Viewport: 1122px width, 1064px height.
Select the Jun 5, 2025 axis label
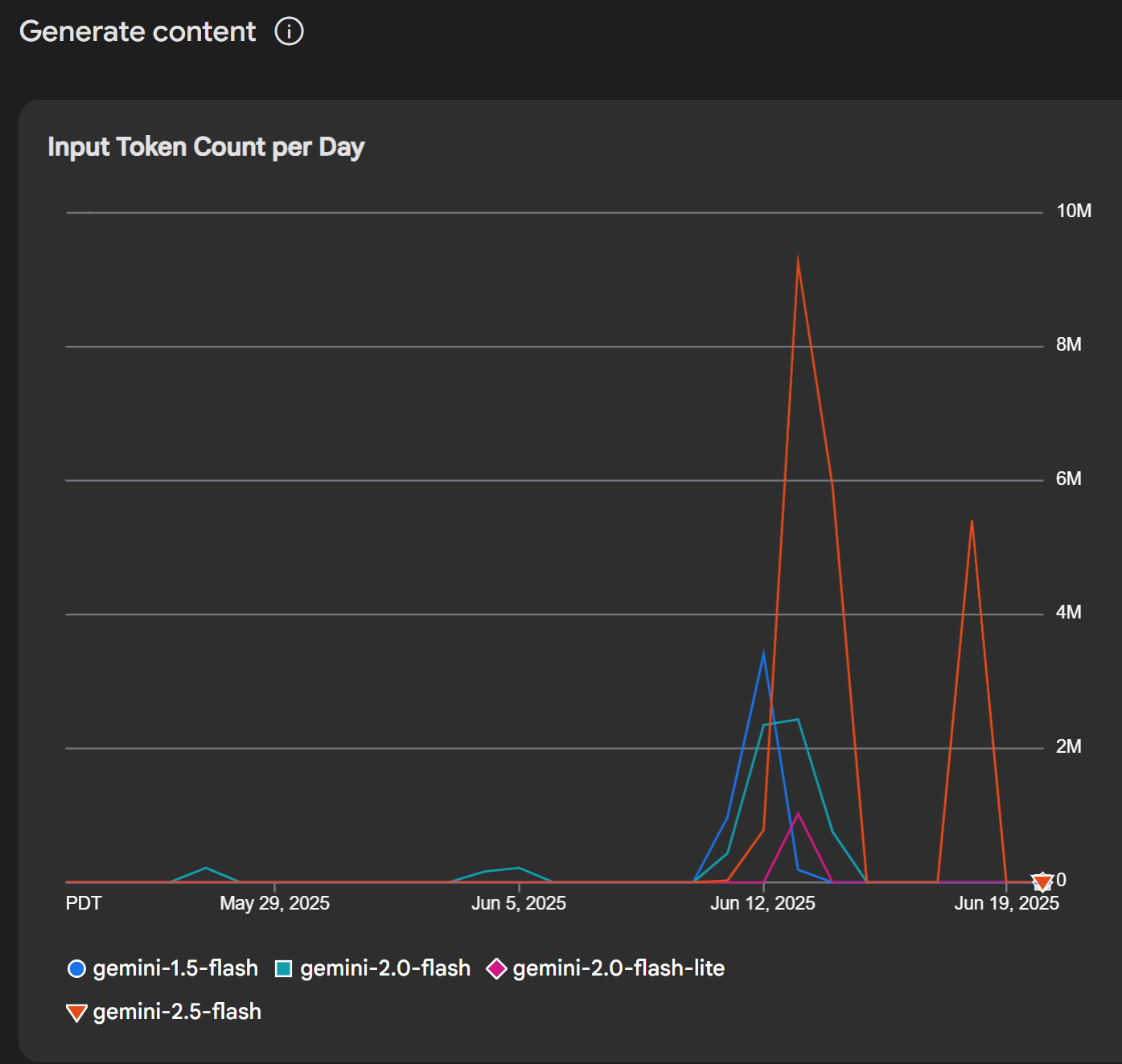coord(519,903)
